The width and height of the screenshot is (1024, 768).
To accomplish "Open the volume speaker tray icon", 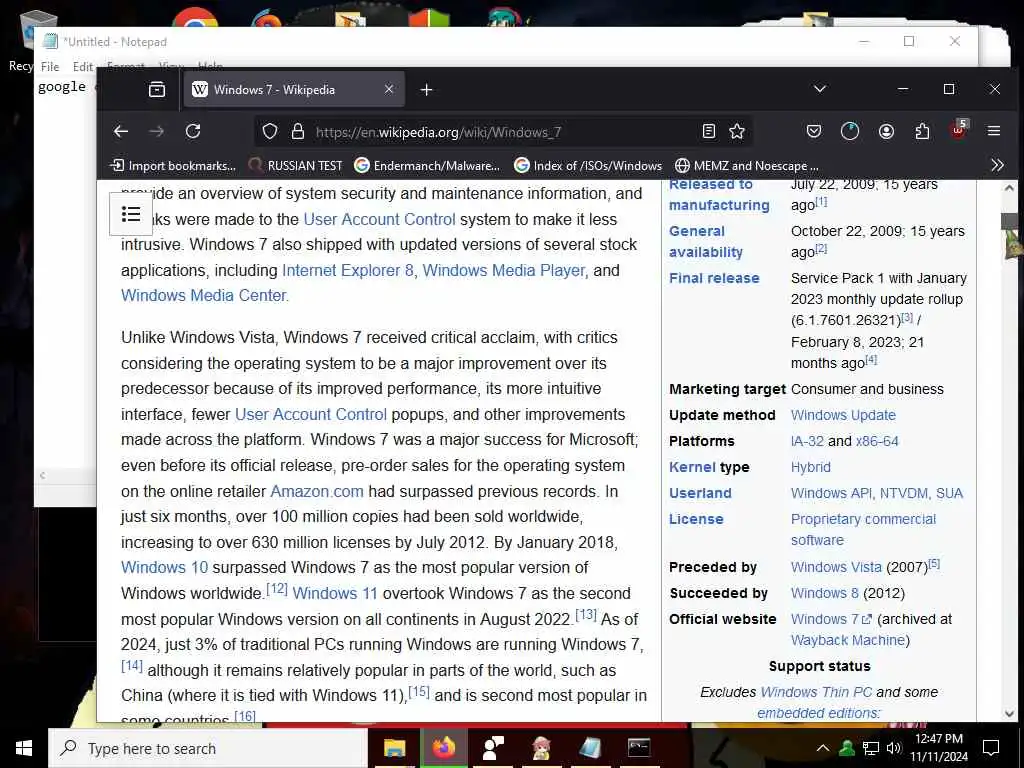I will click(x=894, y=748).
